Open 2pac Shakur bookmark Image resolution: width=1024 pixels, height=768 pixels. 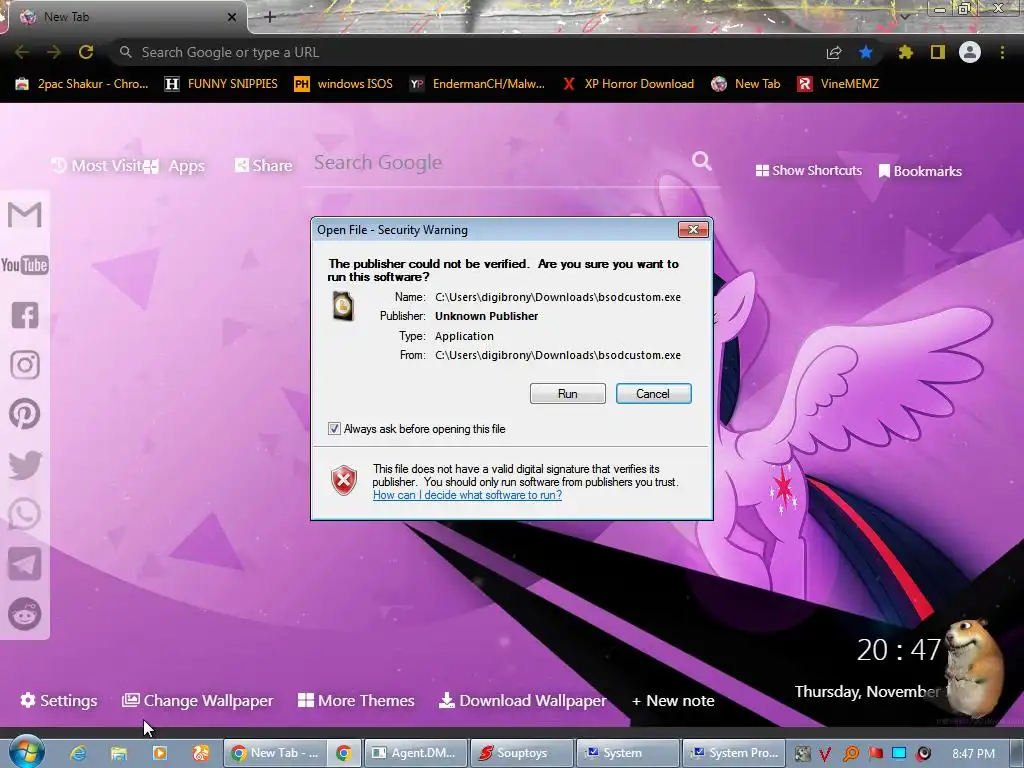(82, 84)
